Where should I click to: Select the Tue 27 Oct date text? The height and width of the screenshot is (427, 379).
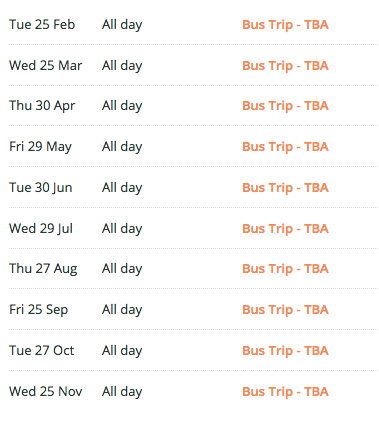(x=42, y=351)
